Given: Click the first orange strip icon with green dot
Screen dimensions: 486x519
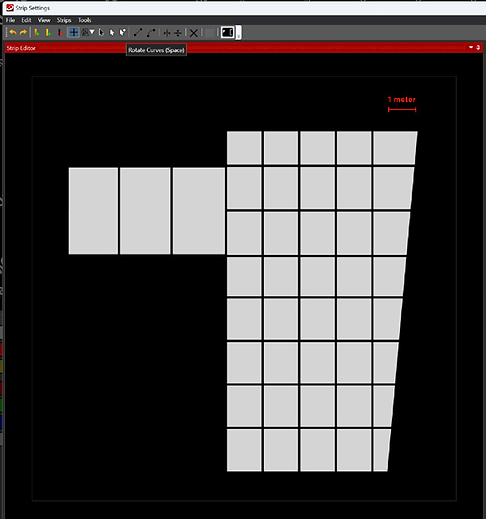Looking at the screenshot, I should coord(37,32).
